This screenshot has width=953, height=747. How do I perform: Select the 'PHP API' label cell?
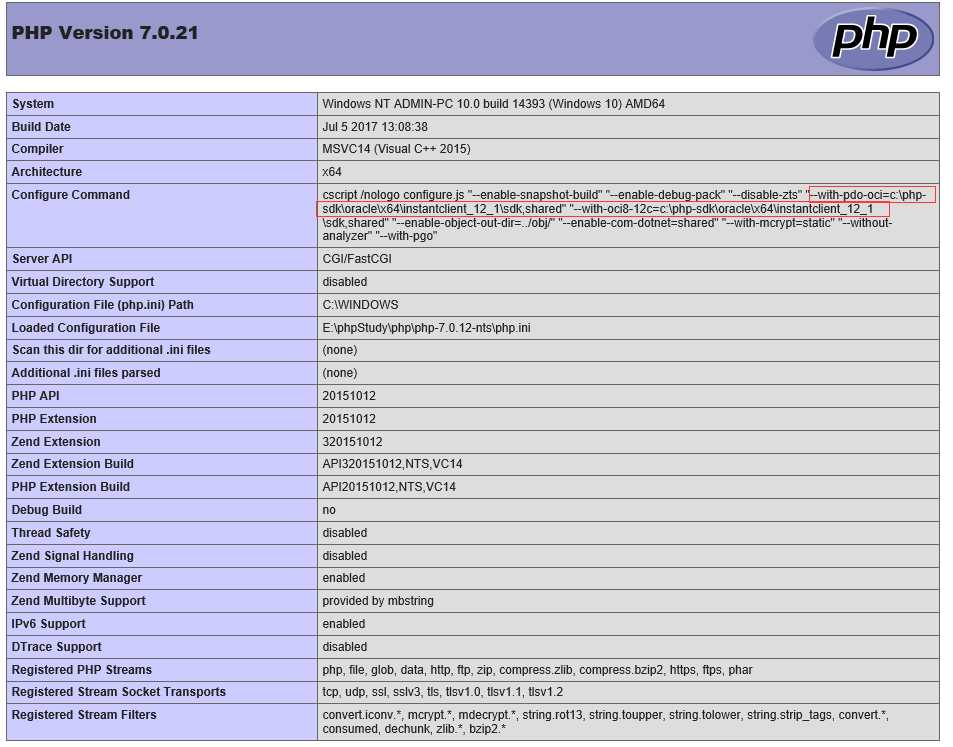click(162, 396)
